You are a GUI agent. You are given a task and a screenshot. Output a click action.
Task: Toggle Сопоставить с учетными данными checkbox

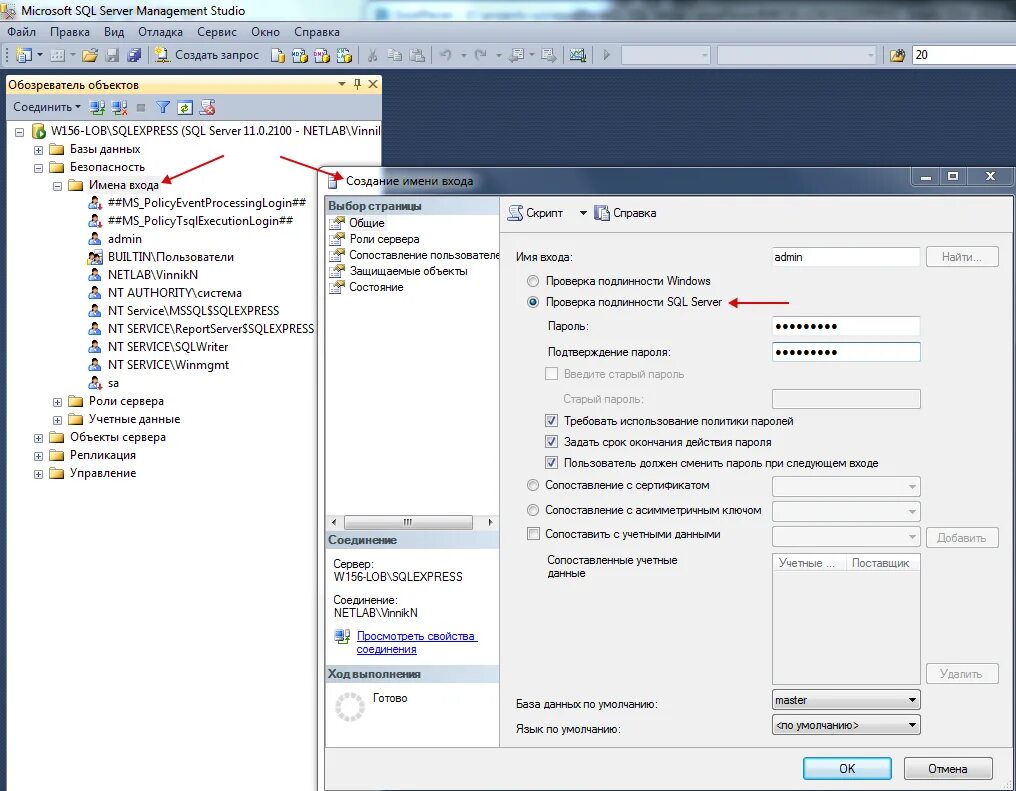(x=533, y=534)
